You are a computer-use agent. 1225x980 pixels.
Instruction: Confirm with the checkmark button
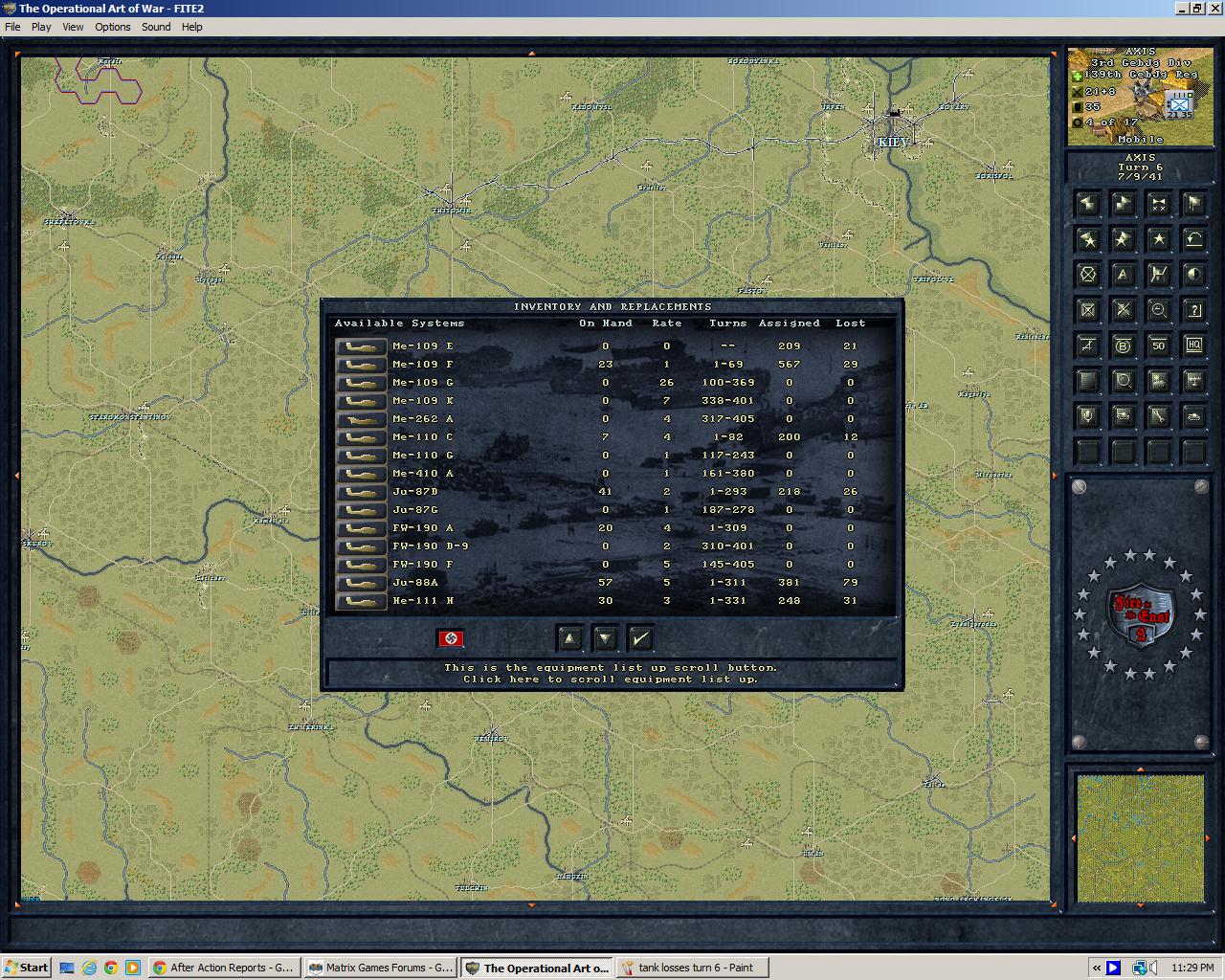[640, 638]
